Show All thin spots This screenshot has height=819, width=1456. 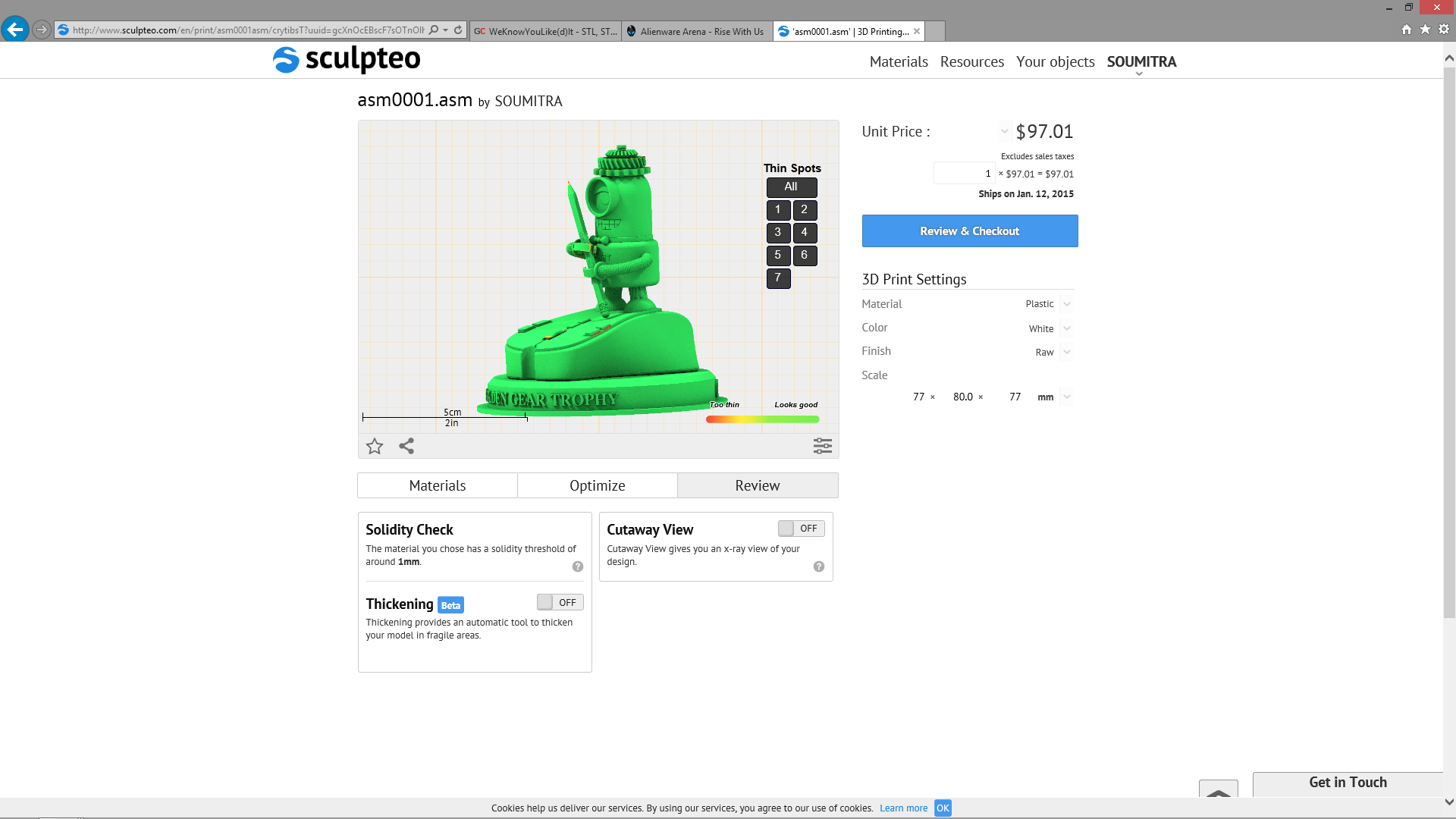791,187
